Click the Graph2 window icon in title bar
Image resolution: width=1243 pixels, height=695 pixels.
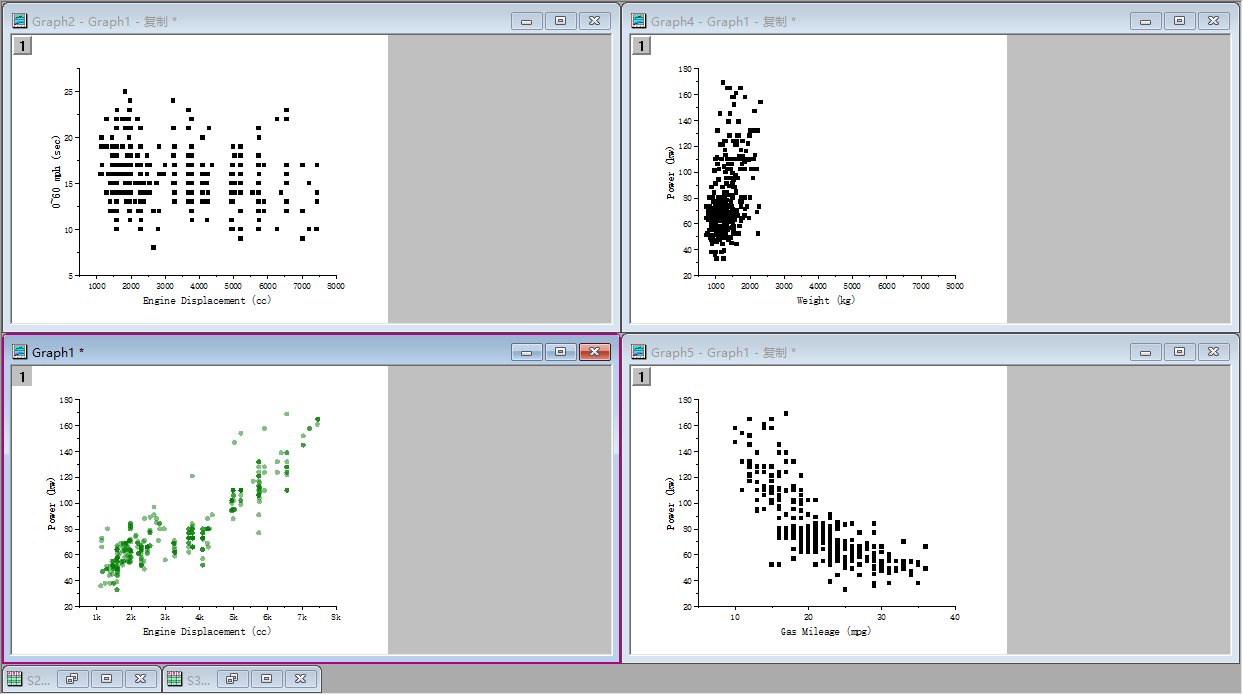click(19, 21)
